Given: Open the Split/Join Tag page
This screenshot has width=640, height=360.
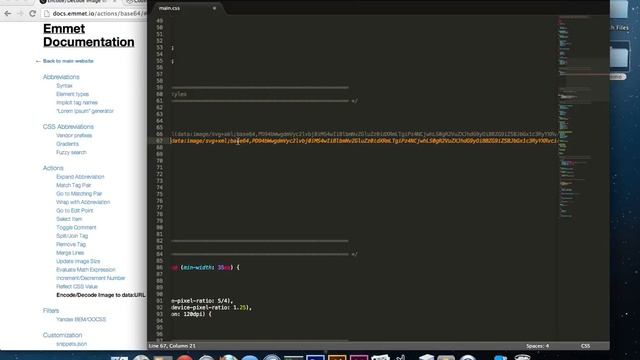Looking at the screenshot, I should pyautogui.click(x=72, y=236).
